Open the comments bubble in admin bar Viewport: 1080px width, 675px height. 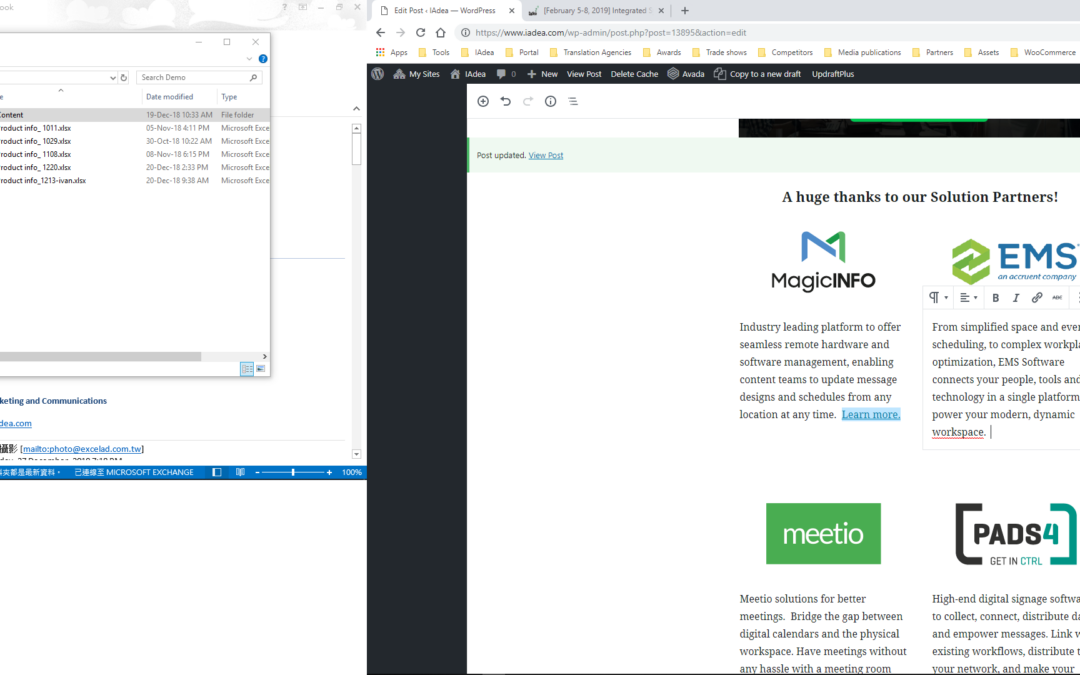pyautogui.click(x=506, y=74)
